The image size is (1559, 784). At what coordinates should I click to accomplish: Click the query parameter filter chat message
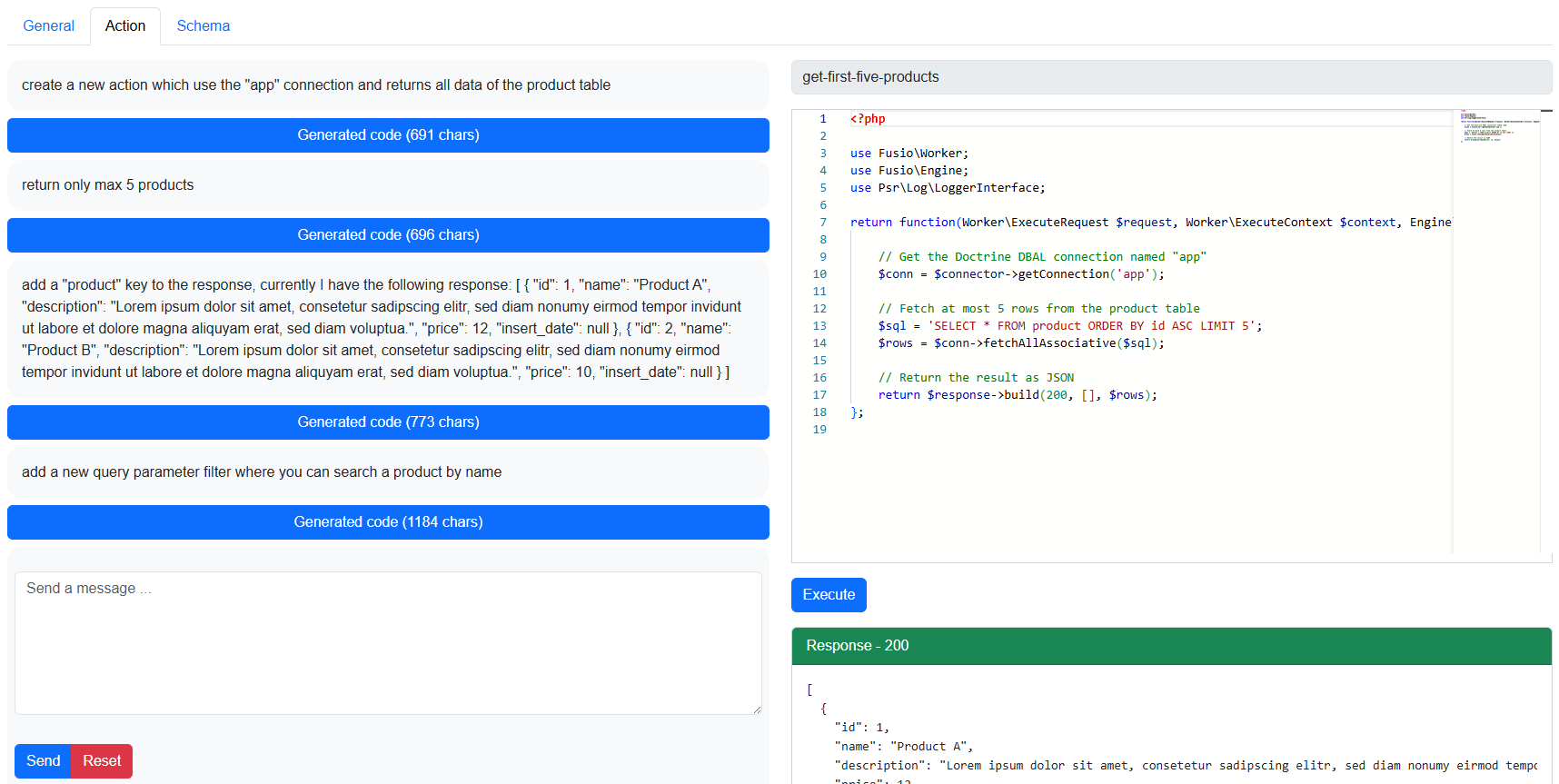(x=262, y=472)
